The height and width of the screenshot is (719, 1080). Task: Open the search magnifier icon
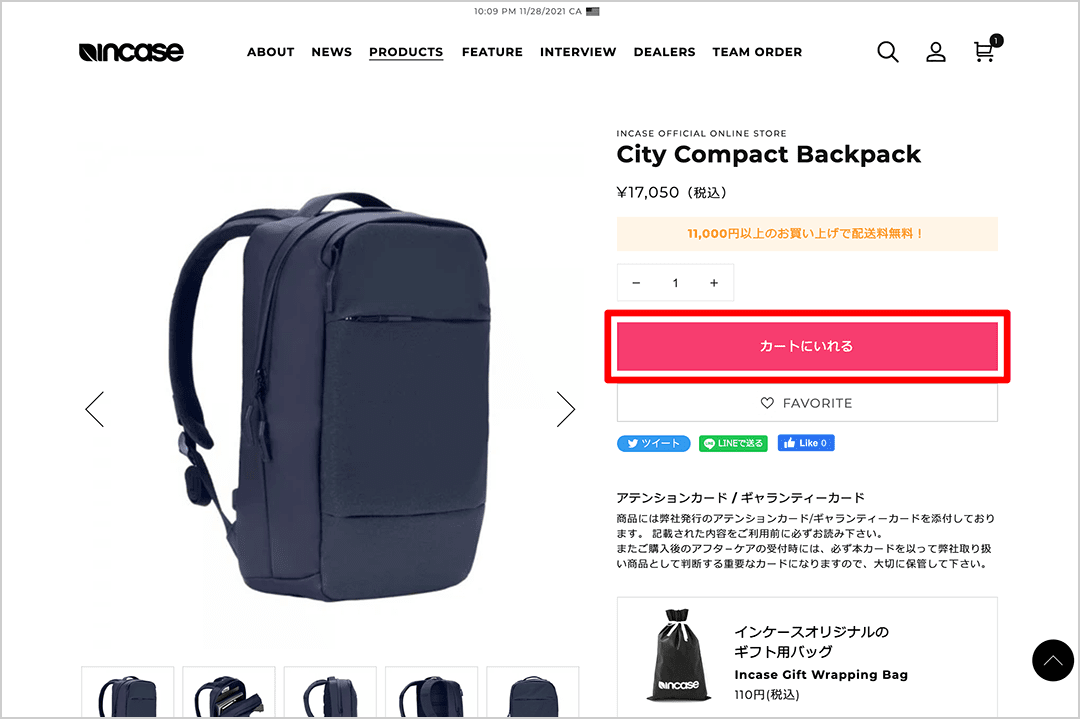coord(888,52)
